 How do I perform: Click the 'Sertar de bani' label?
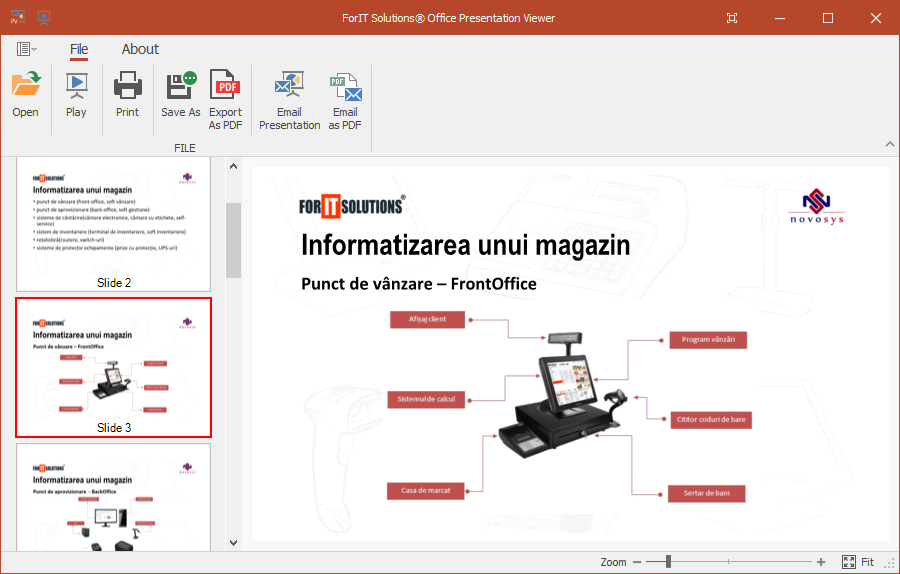707,493
